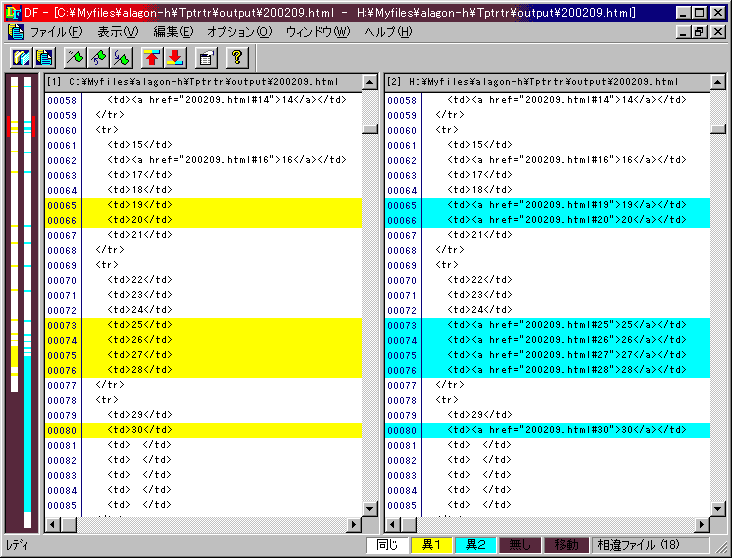Click left pane line 00058 with href #14

coord(204,100)
